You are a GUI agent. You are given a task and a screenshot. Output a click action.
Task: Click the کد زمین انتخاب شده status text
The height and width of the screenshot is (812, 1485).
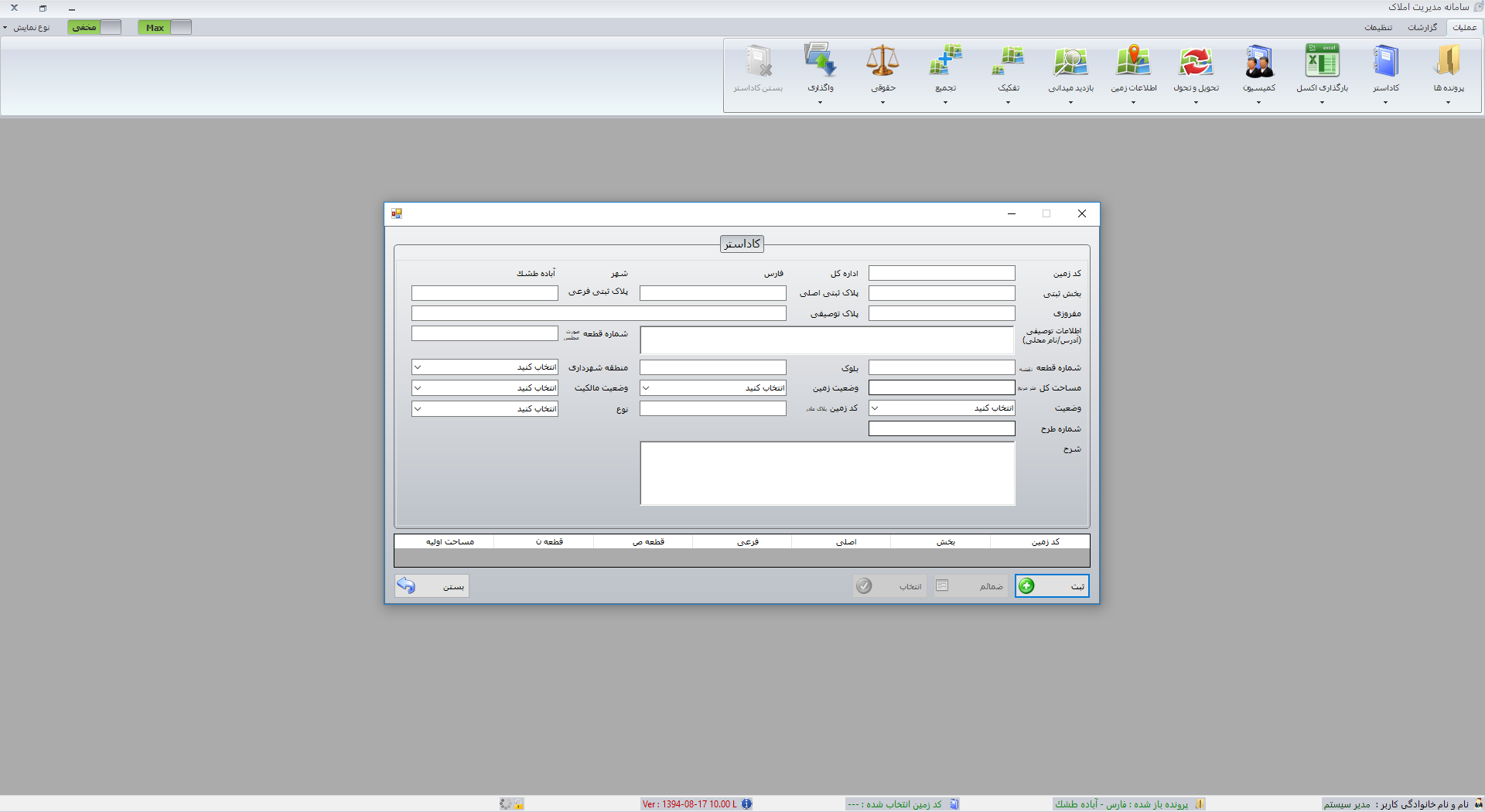(895, 804)
